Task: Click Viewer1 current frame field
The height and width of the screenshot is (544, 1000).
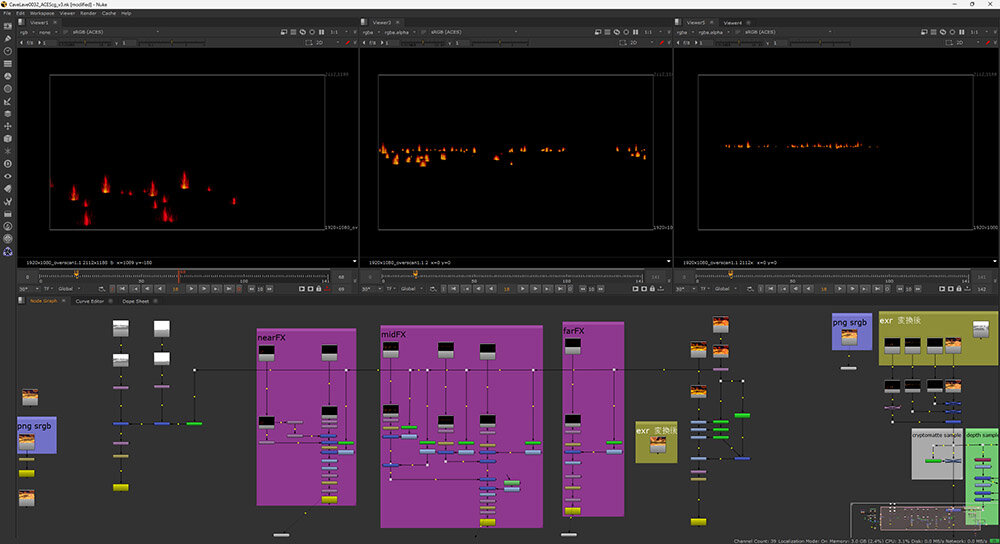Action: click(x=175, y=289)
